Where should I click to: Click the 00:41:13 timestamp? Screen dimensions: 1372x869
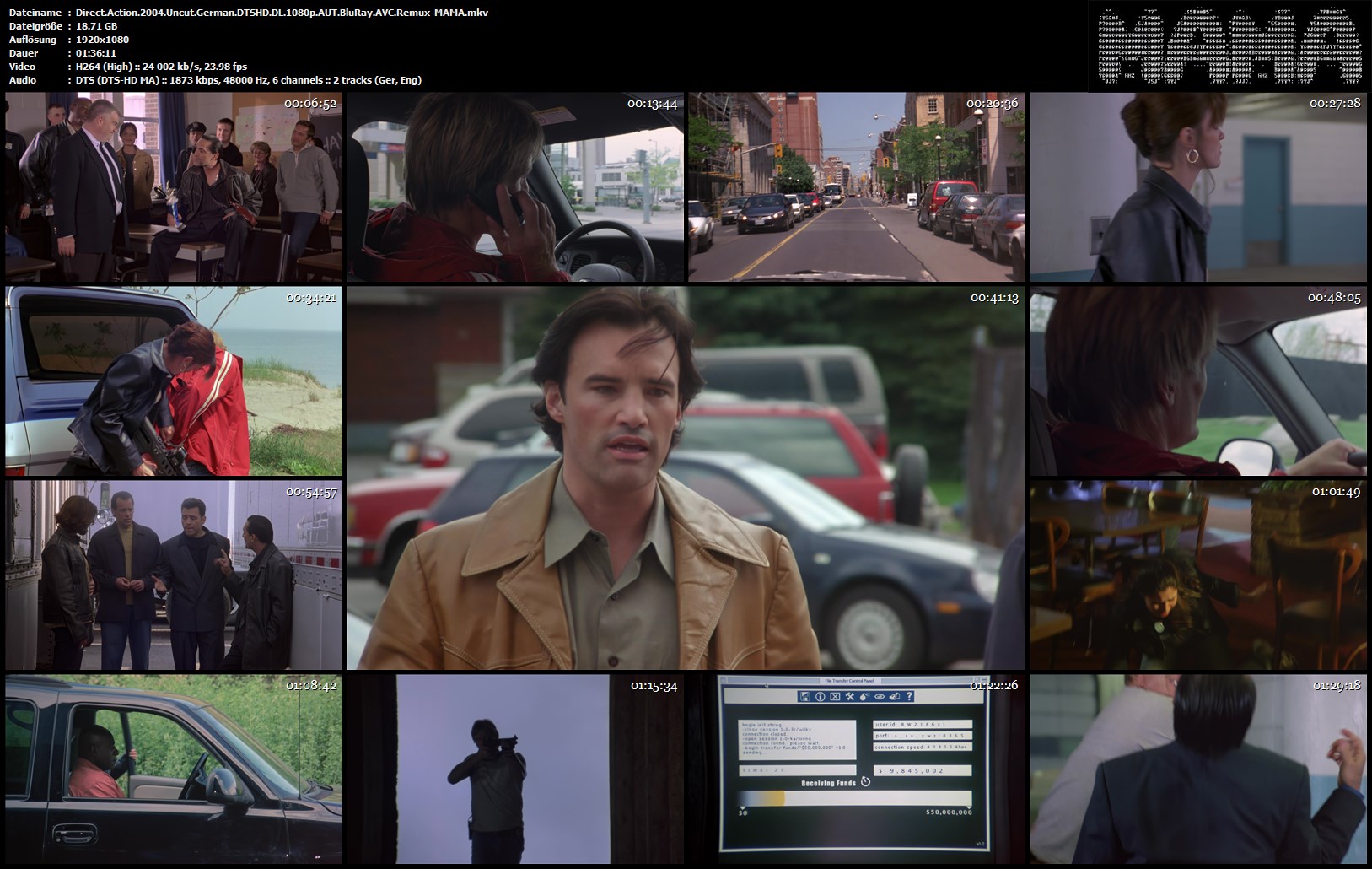(994, 298)
